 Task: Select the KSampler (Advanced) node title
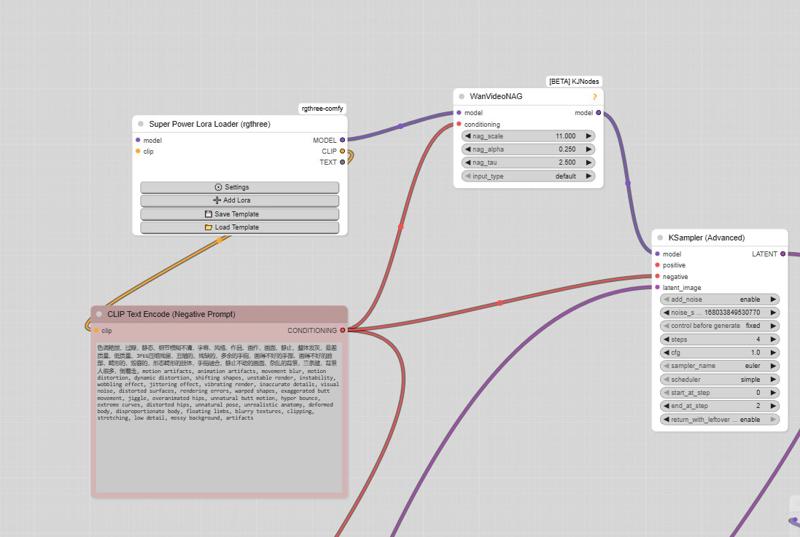click(x=706, y=238)
